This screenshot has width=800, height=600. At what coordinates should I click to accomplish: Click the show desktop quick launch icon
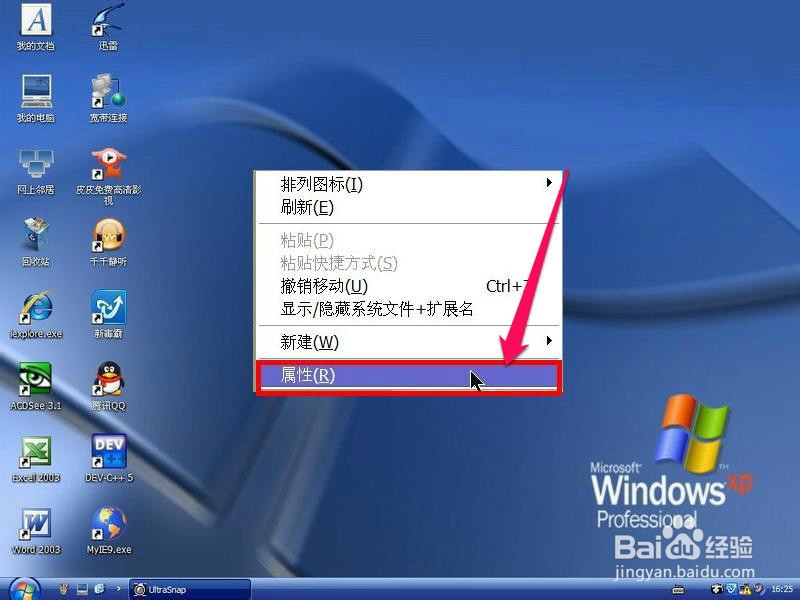pyautogui.click(x=82, y=589)
